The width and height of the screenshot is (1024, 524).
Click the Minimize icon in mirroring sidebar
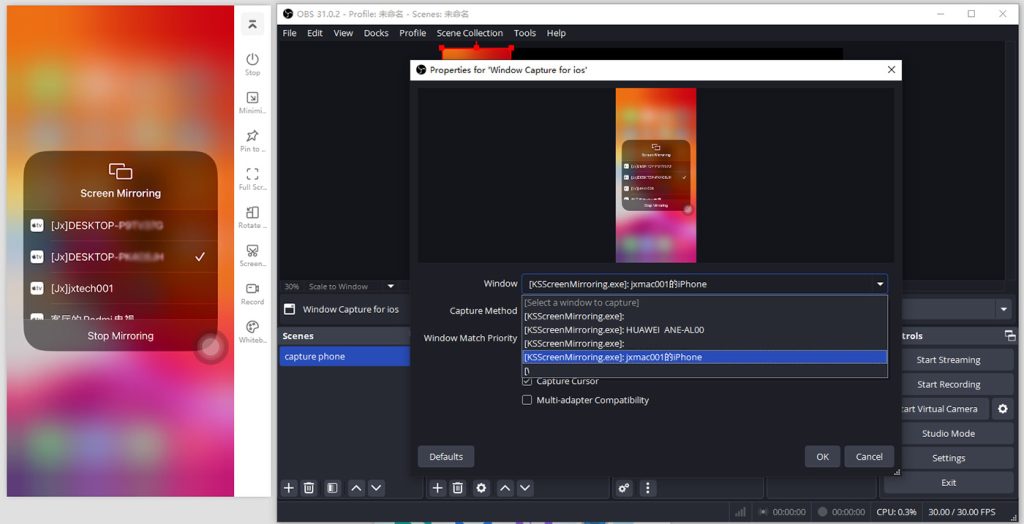point(252,97)
